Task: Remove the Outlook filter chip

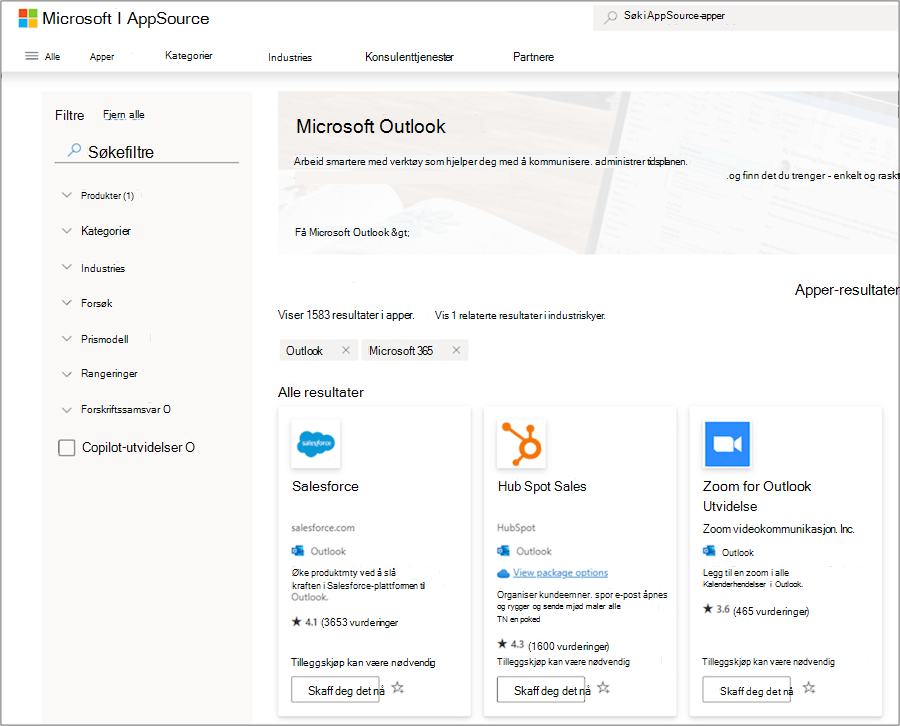Action: pos(346,350)
